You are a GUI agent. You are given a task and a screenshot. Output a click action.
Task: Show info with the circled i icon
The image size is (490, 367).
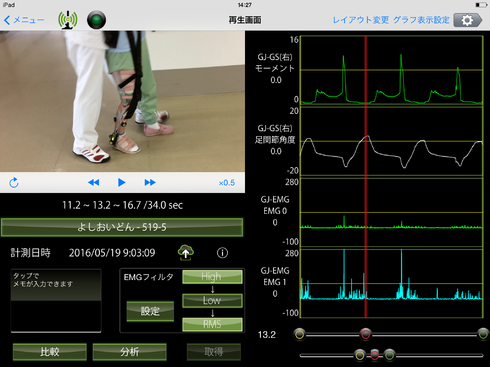point(222,253)
